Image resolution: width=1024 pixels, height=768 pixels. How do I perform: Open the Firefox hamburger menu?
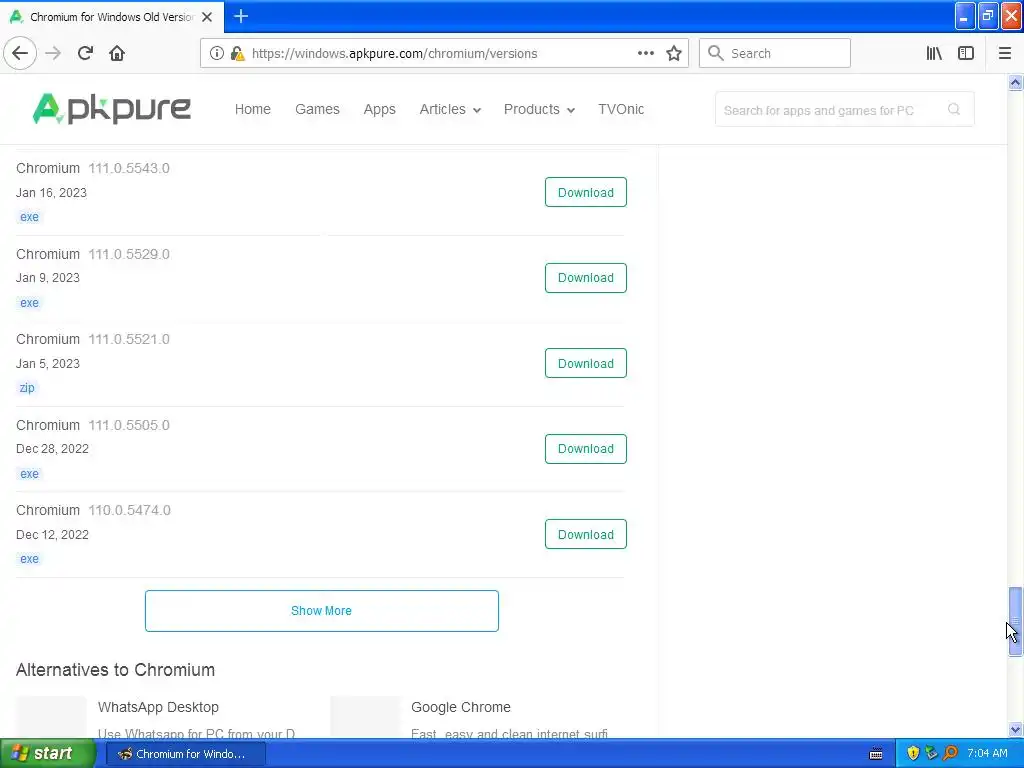pyautogui.click(x=1005, y=53)
